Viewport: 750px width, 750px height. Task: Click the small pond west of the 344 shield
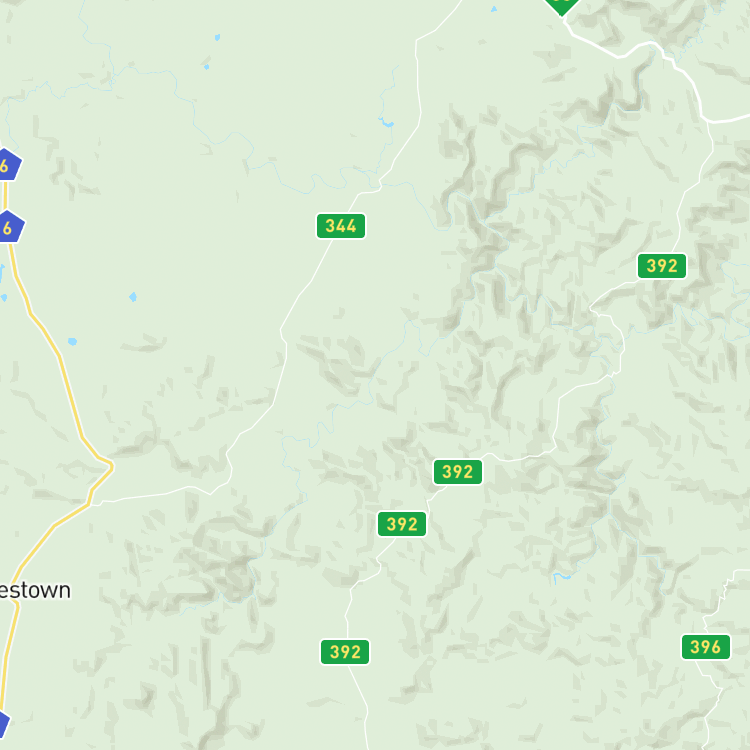[x=133, y=297]
